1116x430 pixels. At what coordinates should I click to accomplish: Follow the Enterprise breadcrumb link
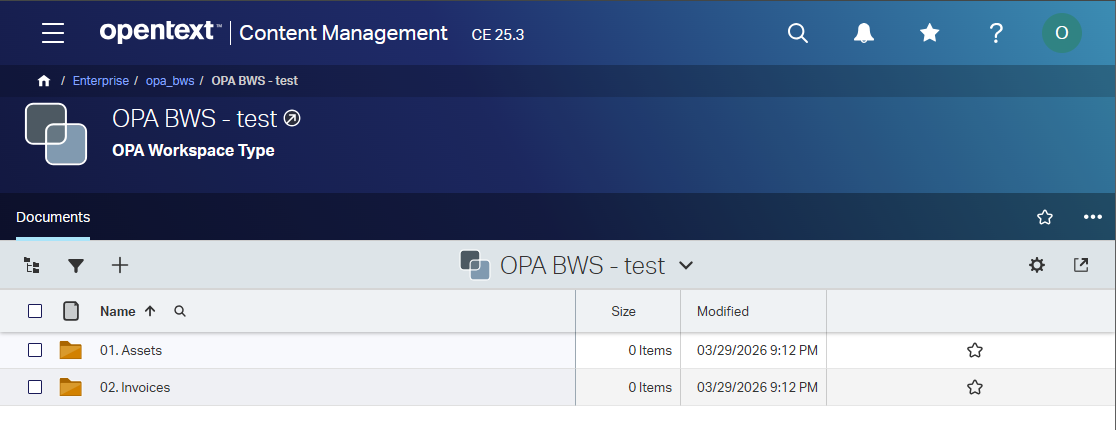pyautogui.click(x=100, y=81)
